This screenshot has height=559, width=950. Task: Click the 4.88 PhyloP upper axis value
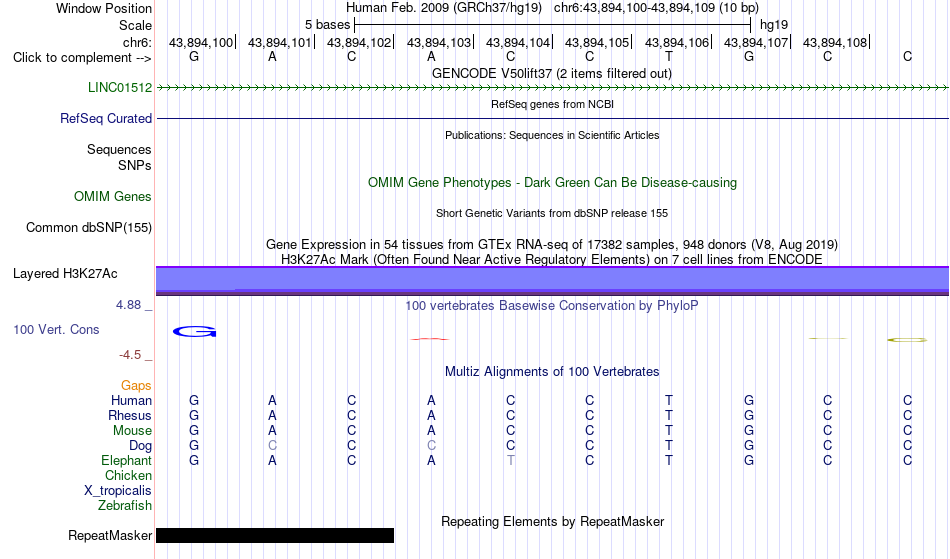(128, 305)
